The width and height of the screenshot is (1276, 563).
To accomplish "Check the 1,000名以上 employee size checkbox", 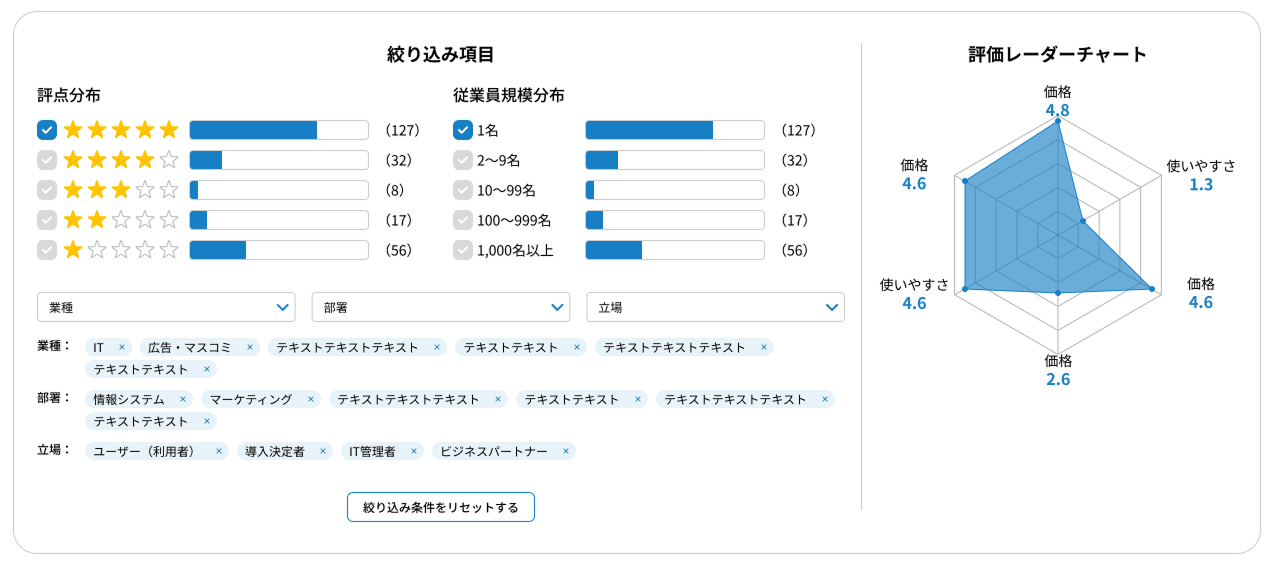I will (462, 250).
